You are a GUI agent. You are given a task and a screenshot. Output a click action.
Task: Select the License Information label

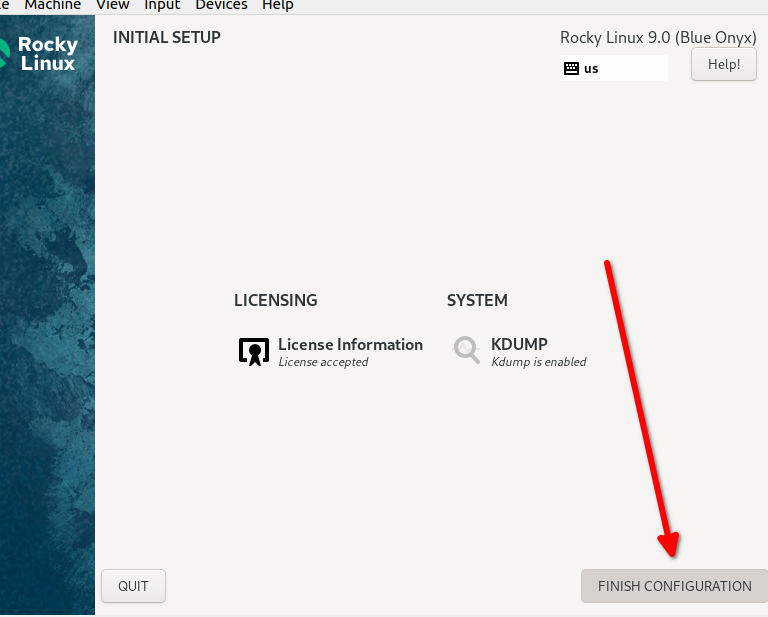350,344
